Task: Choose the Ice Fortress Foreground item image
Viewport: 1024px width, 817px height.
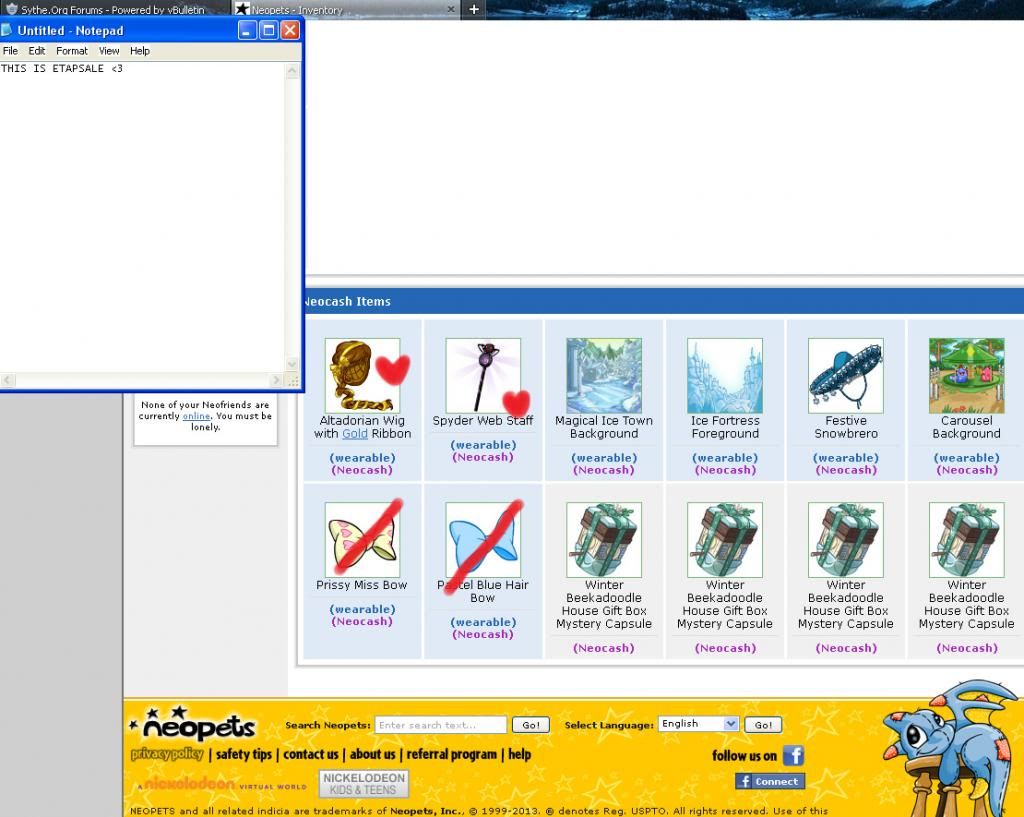Action: [x=725, y=376]
